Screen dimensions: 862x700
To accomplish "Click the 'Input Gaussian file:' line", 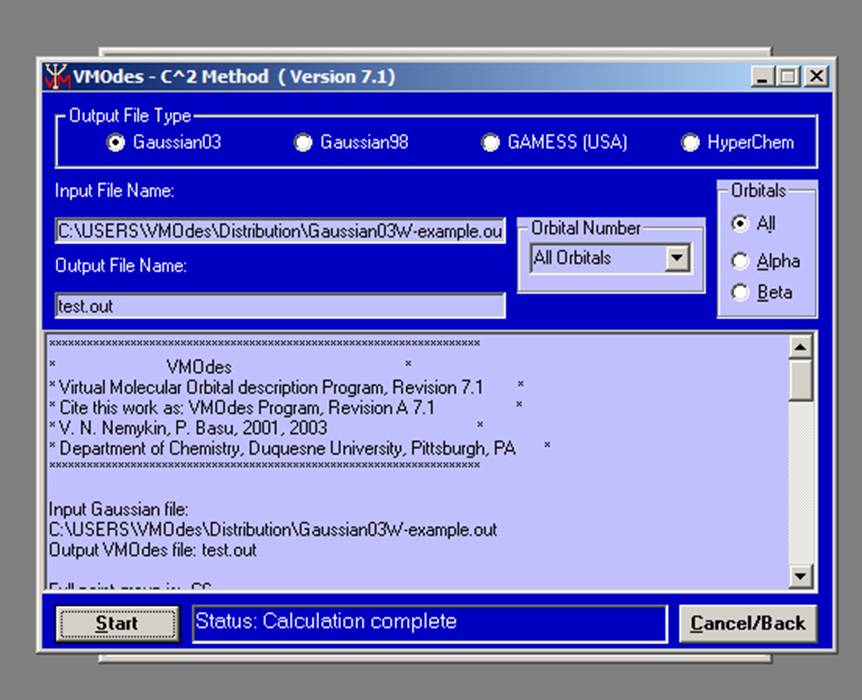I will (119, 510).
